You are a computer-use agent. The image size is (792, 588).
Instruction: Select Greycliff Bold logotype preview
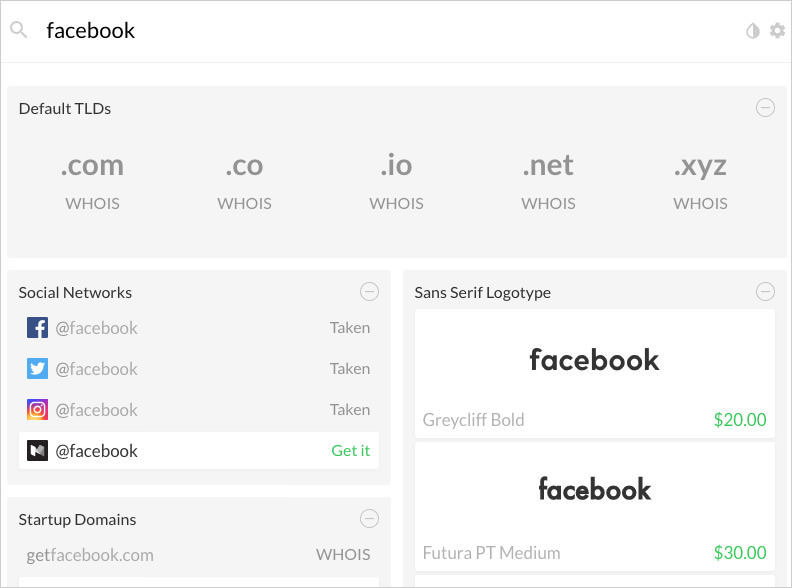(x=594, y=360)
